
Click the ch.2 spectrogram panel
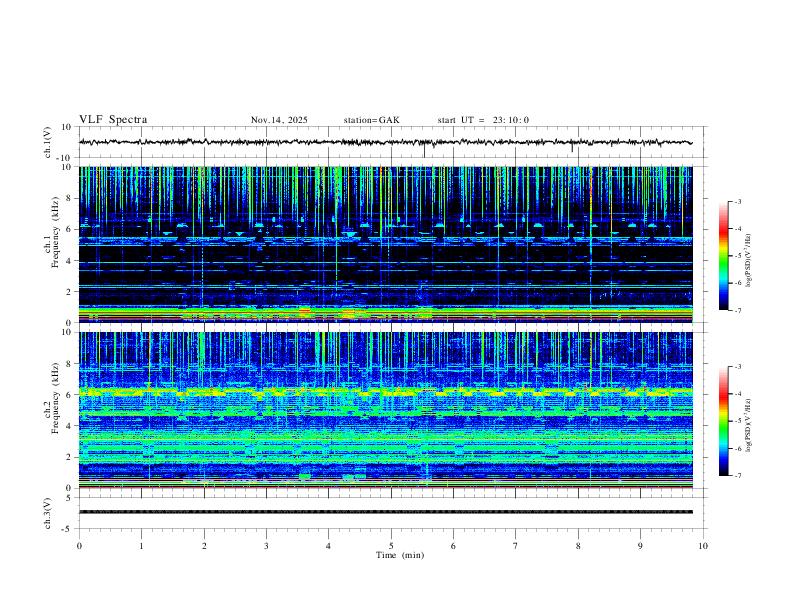point(385,410)
